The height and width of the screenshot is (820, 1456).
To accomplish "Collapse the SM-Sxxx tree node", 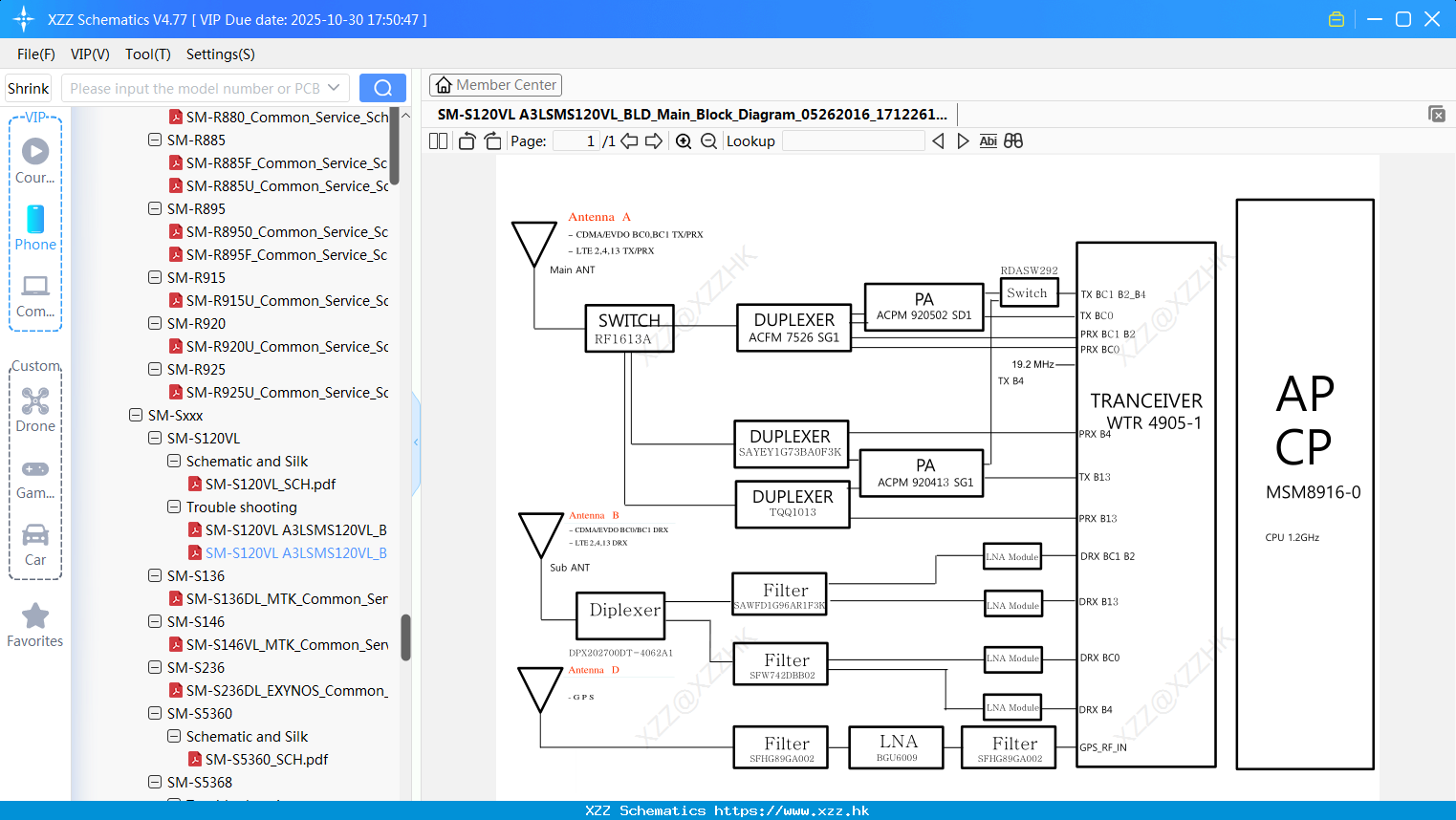I will [136, 415].
